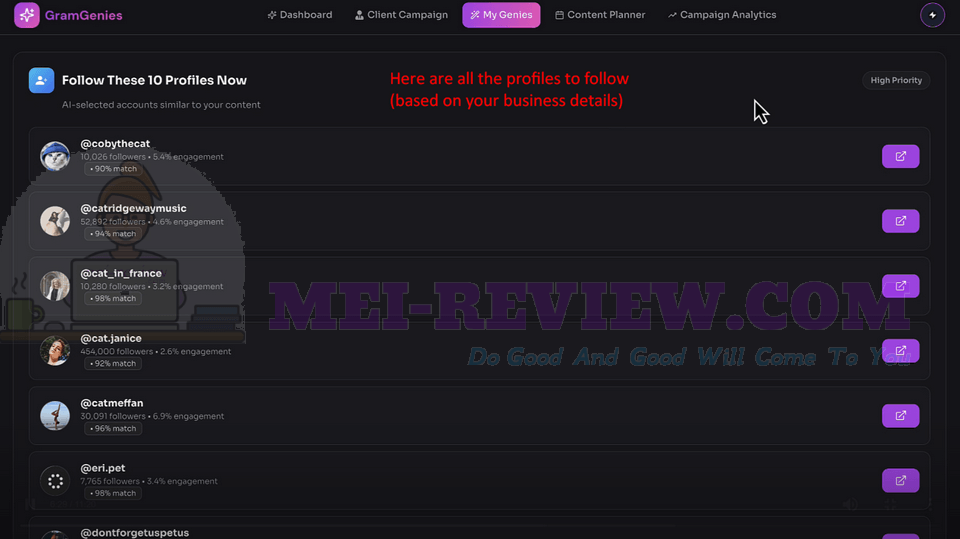
Task: Open @catmeffan profile external link
Action: [x=901, y=416]
